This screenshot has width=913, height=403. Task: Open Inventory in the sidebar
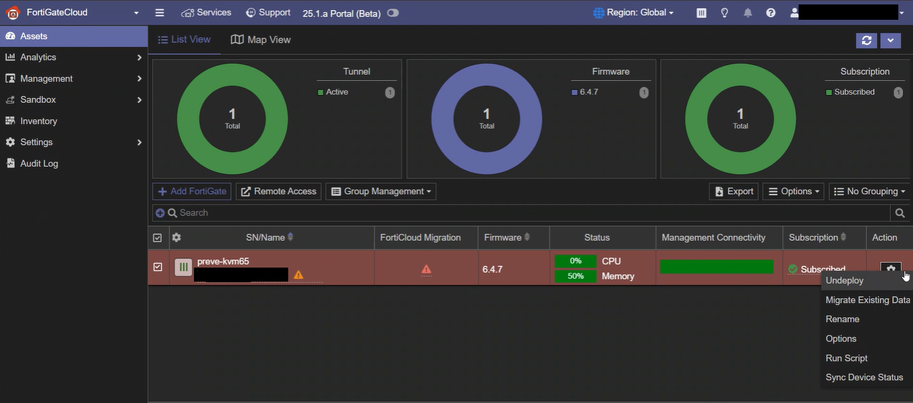[x=74, y=121]
